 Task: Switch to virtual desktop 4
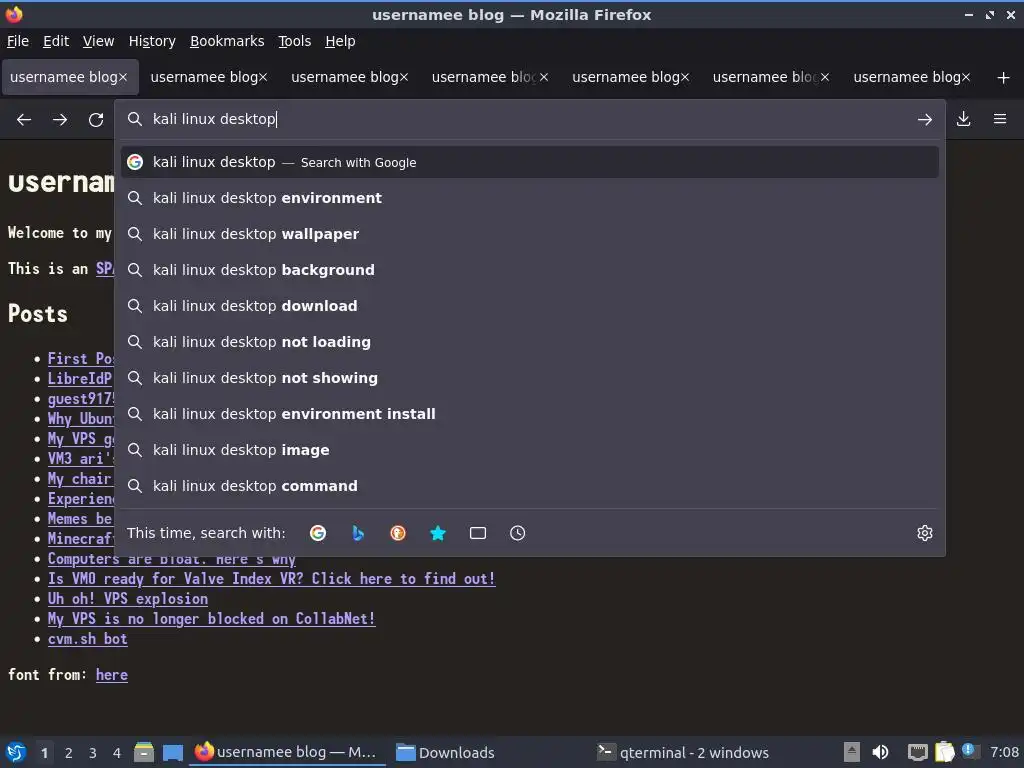pos(117,753)
